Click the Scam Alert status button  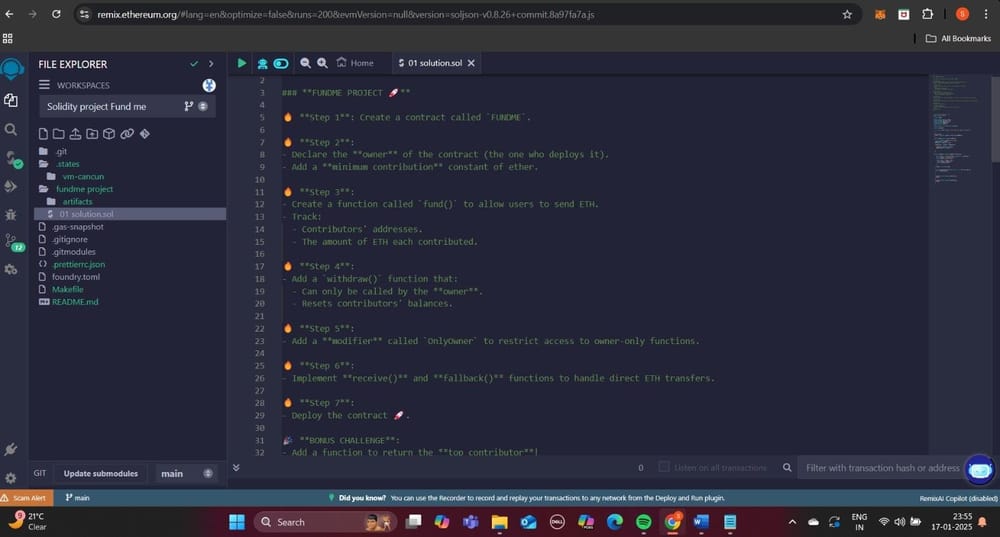(x=24, y=497)
